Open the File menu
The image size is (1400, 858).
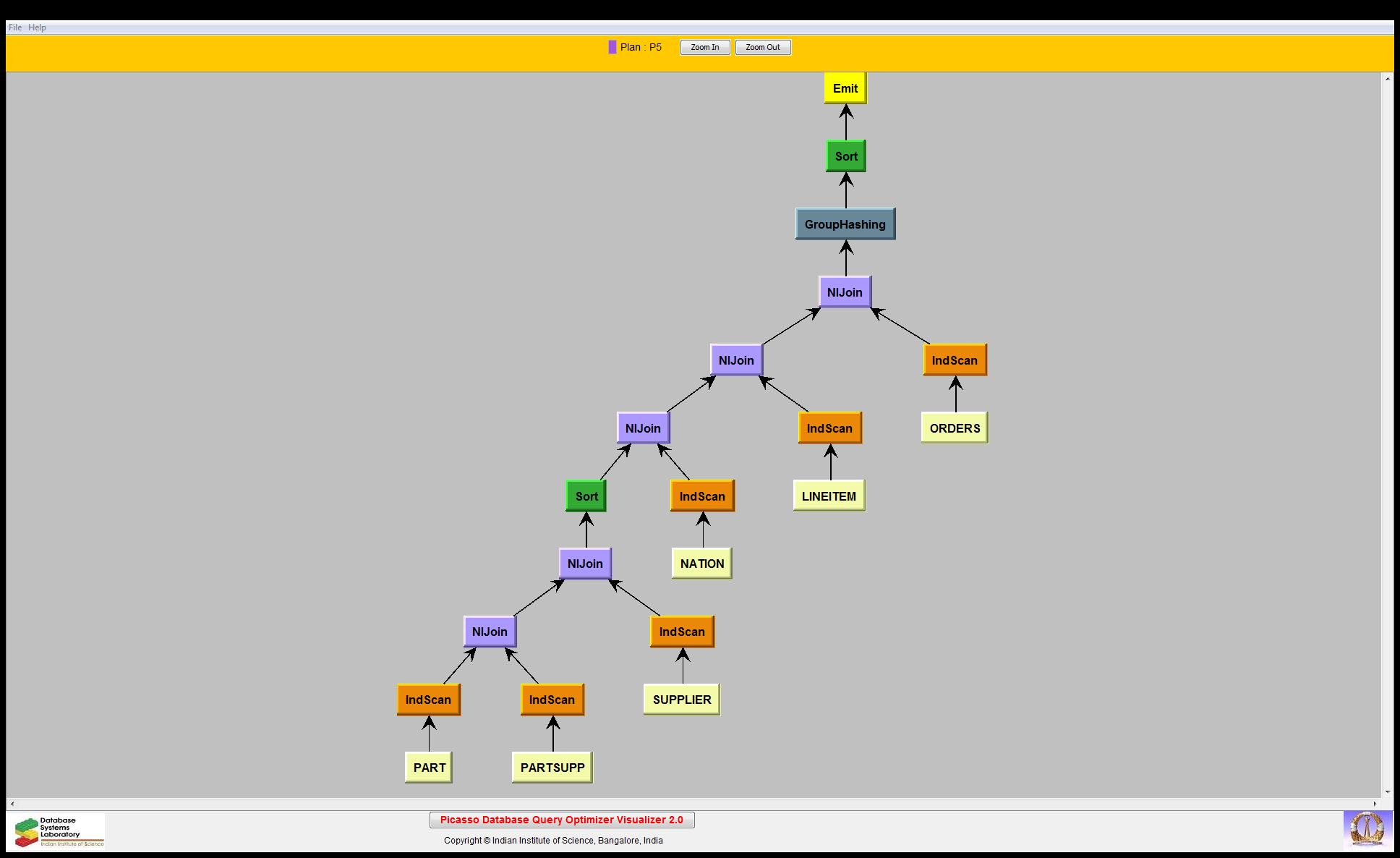14,27
